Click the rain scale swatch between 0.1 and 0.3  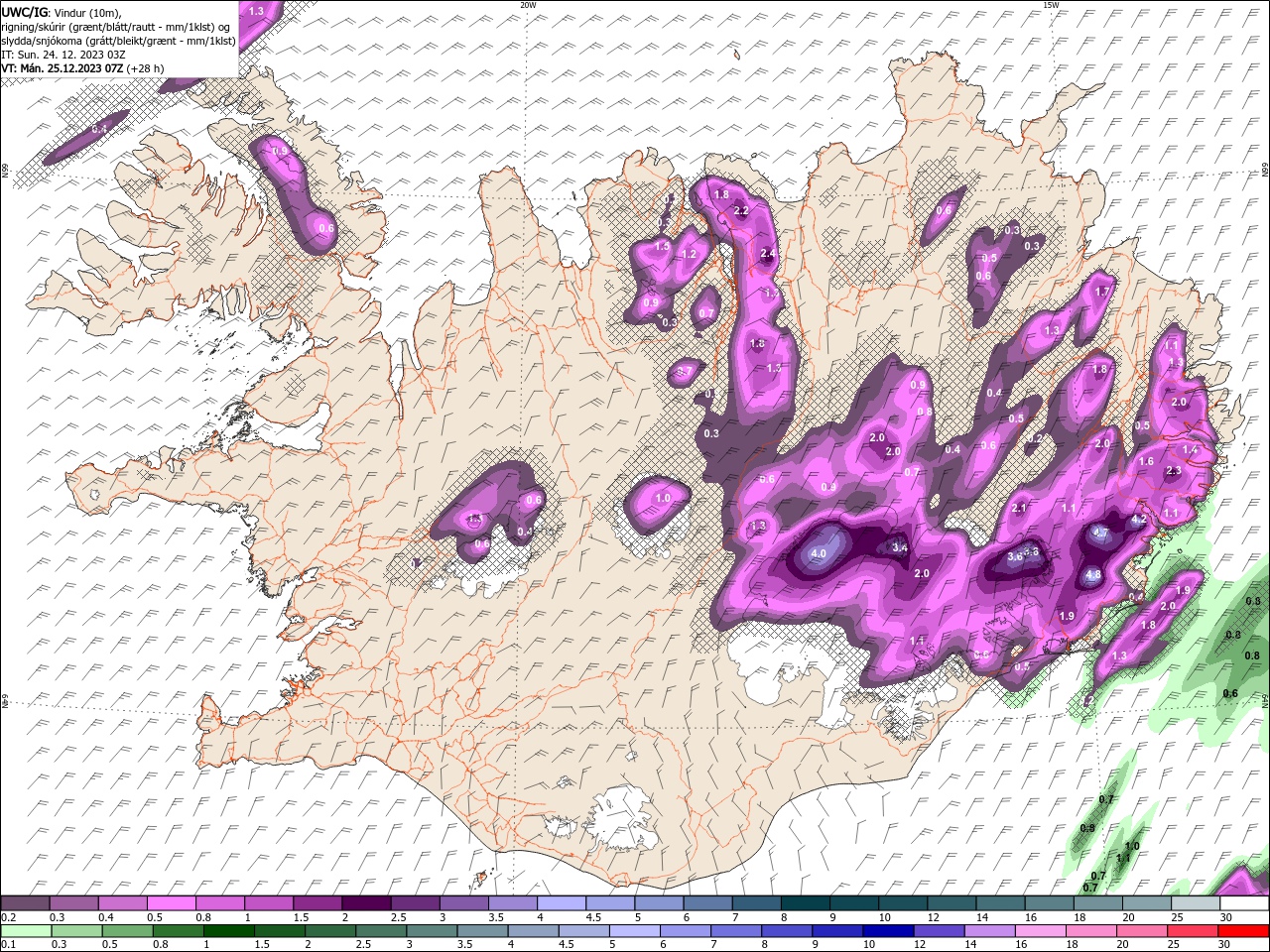pyautogui.click(x=26, y=931)
